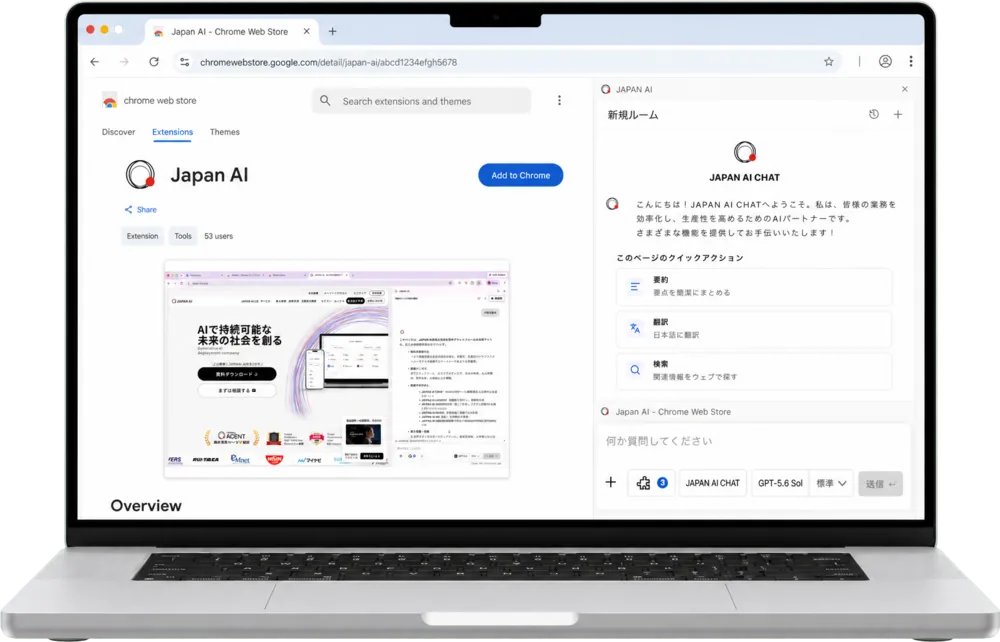Screen dimensions: 1000x642
Task: Click the search magnifier in store search
Action: pyautogui.click(x=325, y=101)
